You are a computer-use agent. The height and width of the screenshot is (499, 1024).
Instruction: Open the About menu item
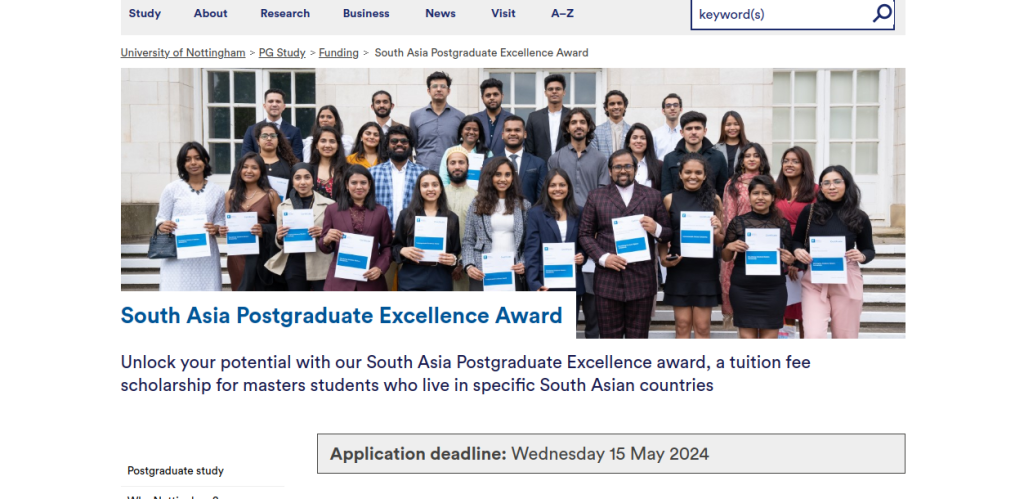click(210, 14)
